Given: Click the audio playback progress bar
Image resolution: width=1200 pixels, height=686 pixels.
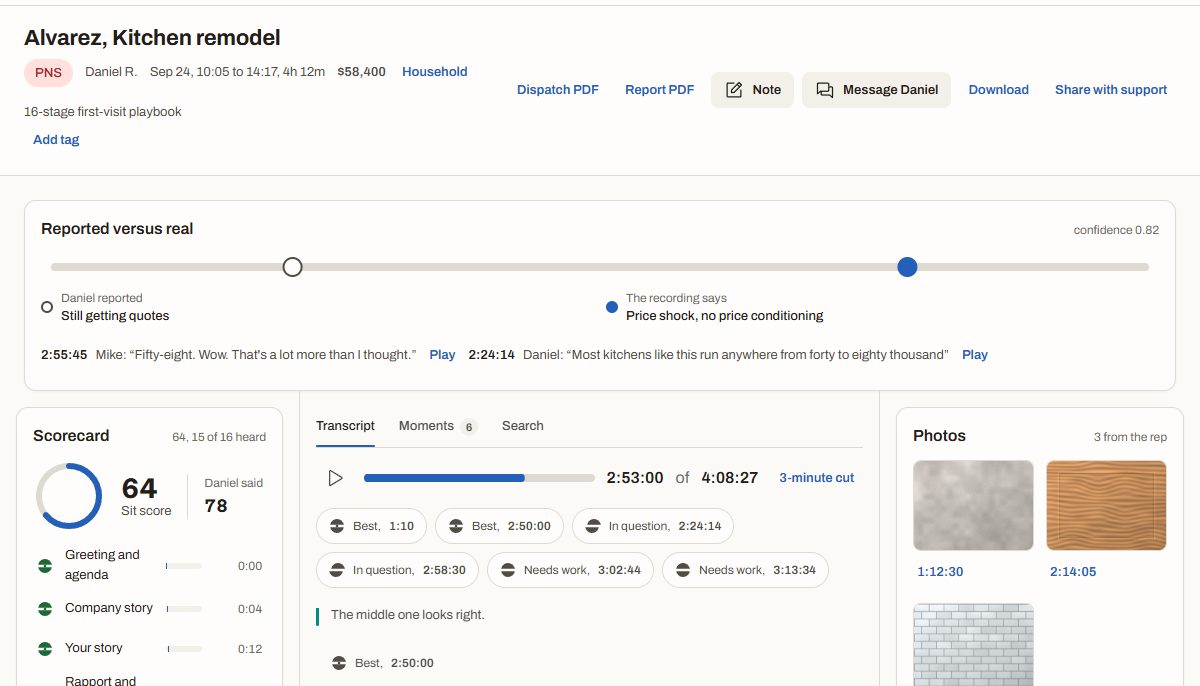Looking at the screenshot, I should [x=478, y=478].
